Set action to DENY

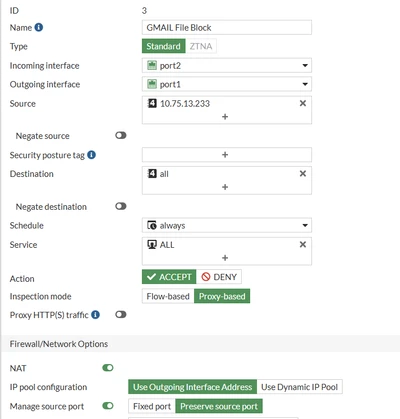[x=219, y=277]
